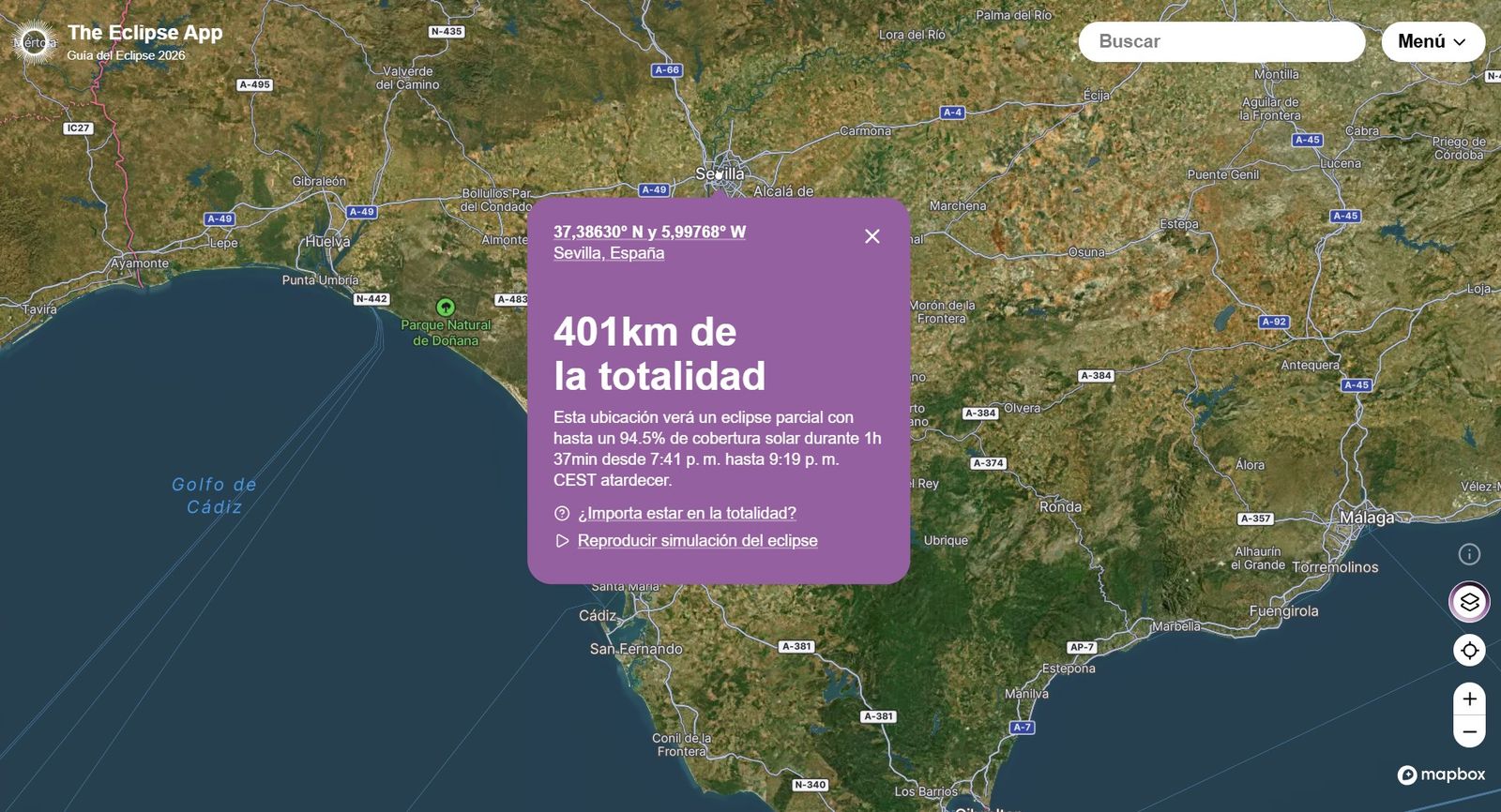Expand the Menú dropdown
The width and height of the screenshot is (1501, 812).
click(x=1433, y=41)
